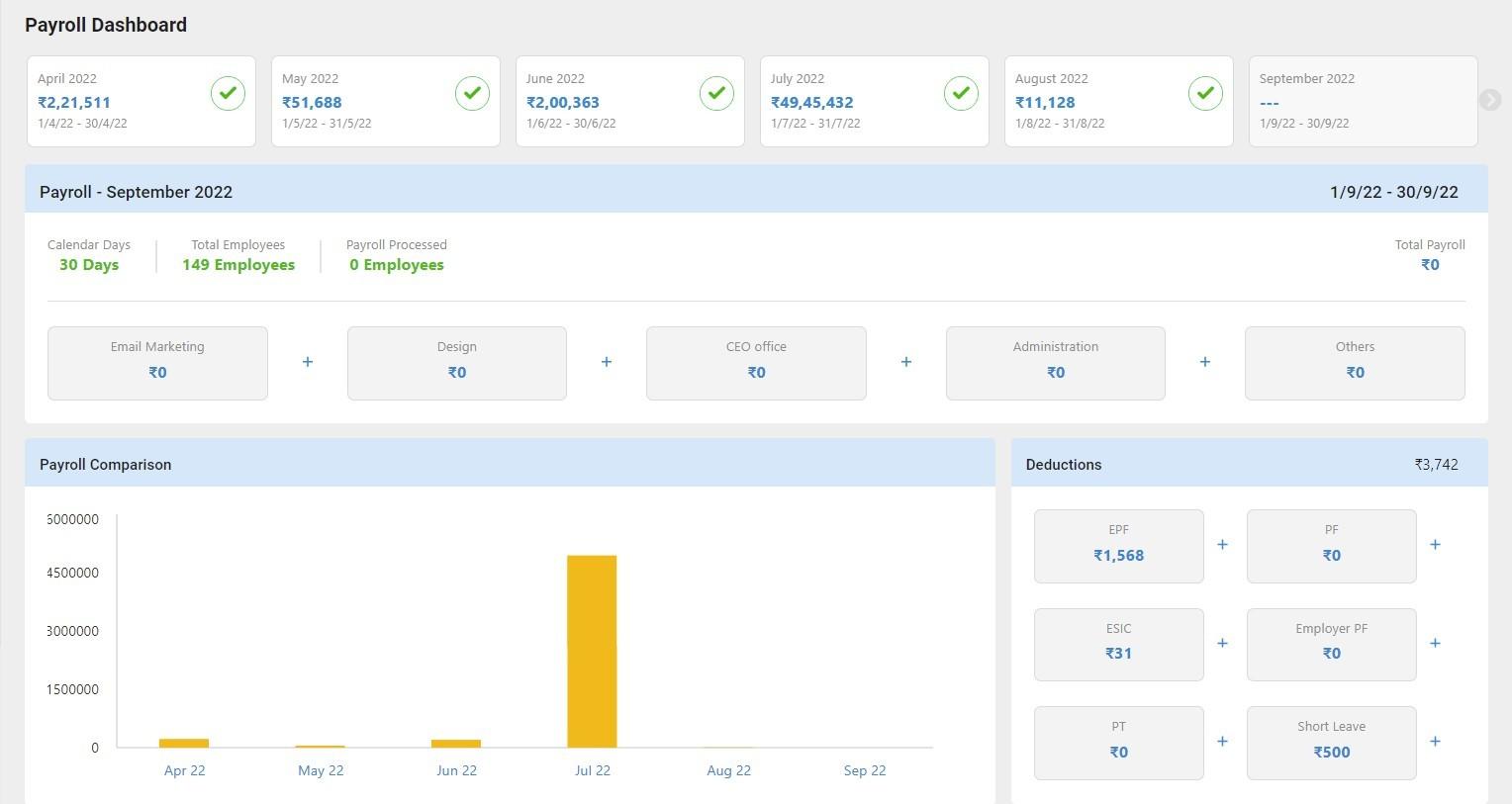1512x804 pixels.
Task: Click the green checkmark on June 2022 card
Action: pos(716,93)
